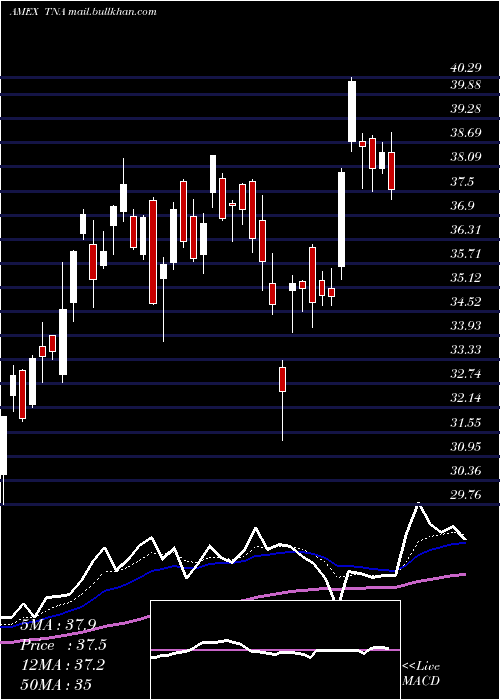Click the 33.93 price label
500x700 pixels.
coord(466,325)
